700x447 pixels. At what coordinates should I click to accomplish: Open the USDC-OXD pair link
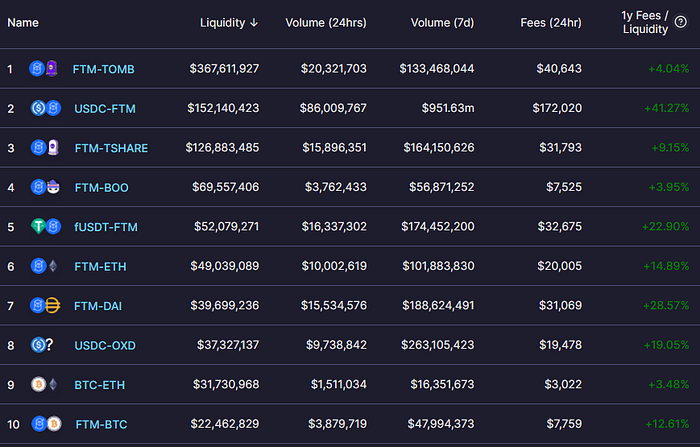click(x=105, y=346)
